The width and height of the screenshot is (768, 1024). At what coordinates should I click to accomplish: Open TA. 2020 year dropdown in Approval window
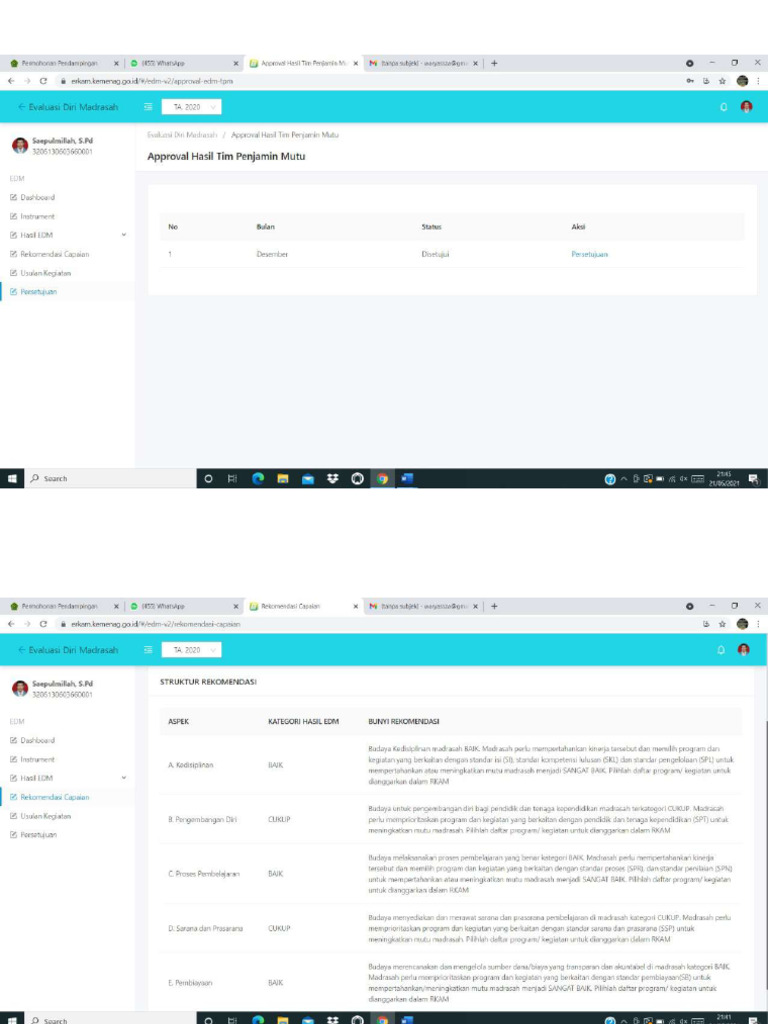click(x=191, y=107)
